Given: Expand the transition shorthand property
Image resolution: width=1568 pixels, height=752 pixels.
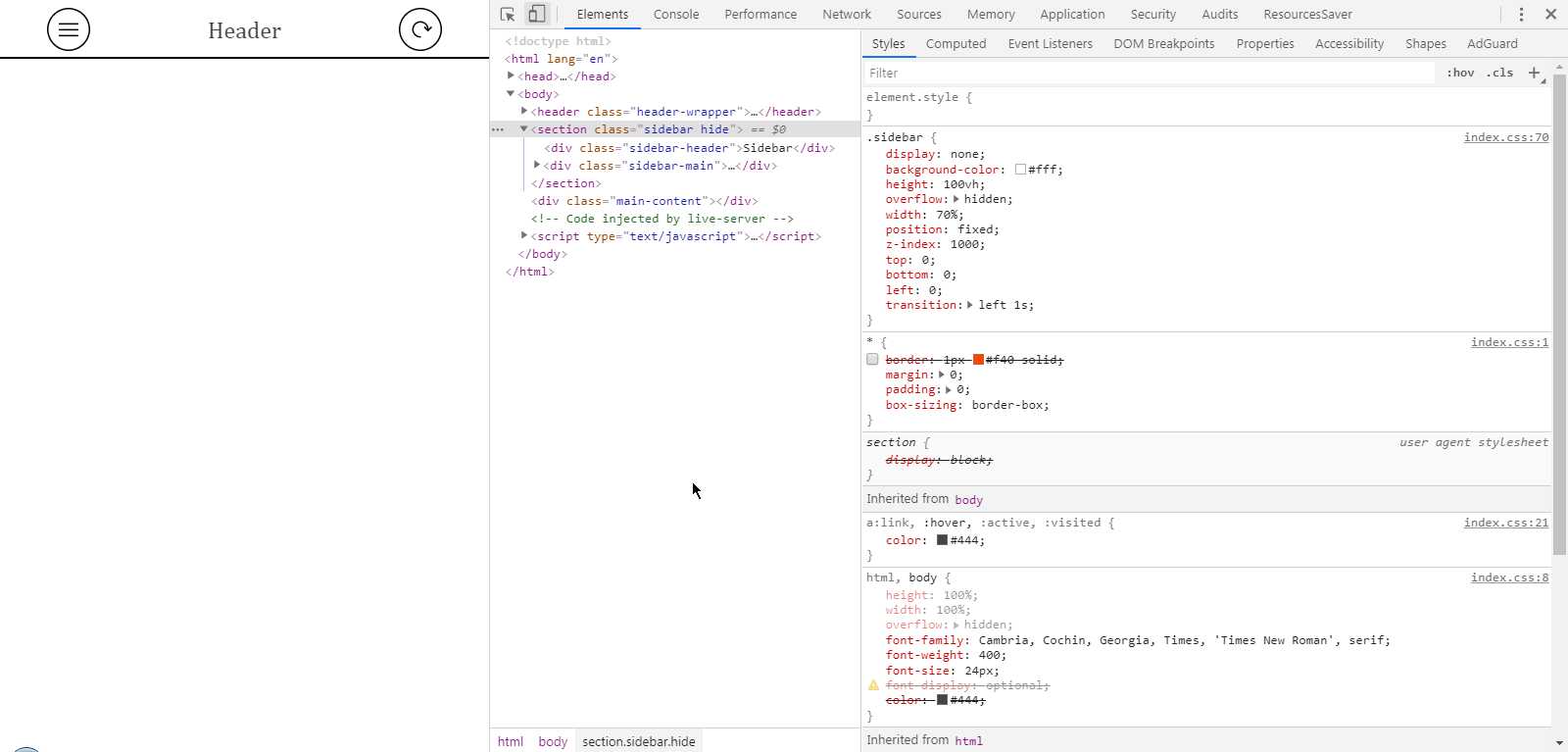Looking at the screenshot, I should (x=970, y=305).
